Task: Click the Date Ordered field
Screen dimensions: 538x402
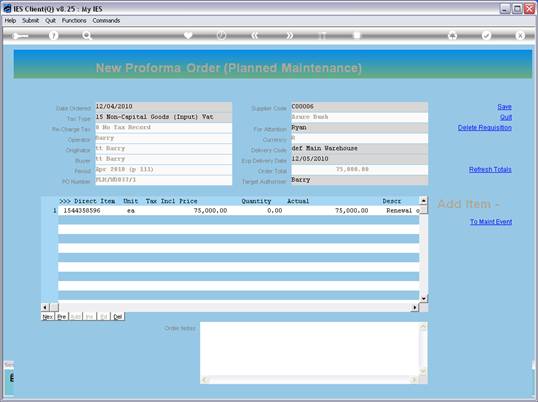Action: [x=164, y=107]
